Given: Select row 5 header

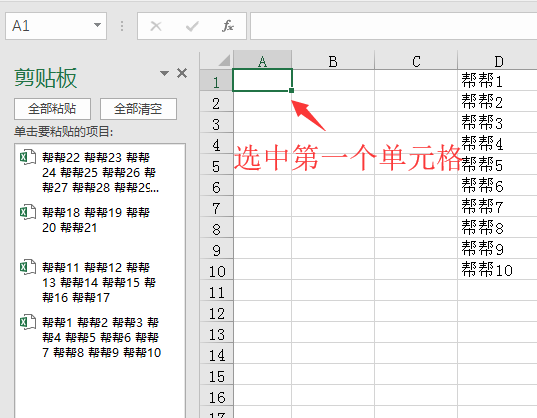Looking at the screenshot, I should (216, 165).
